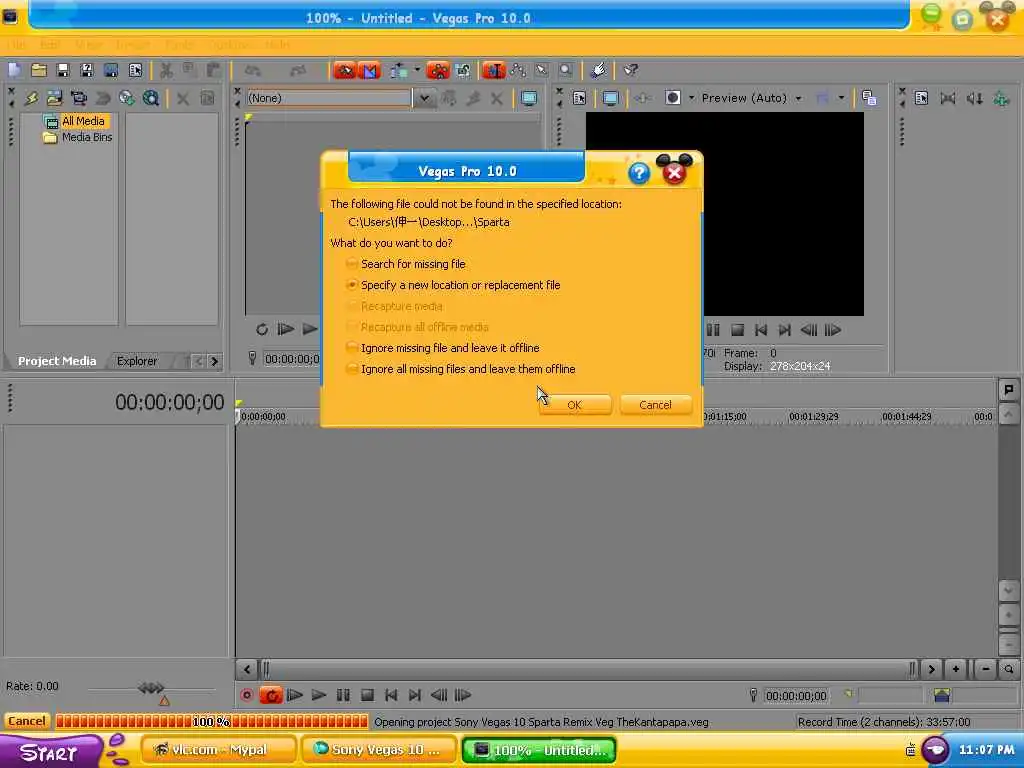Click the timeline zoom out minus button
The image size is (1024, 768).
point(985,669)
